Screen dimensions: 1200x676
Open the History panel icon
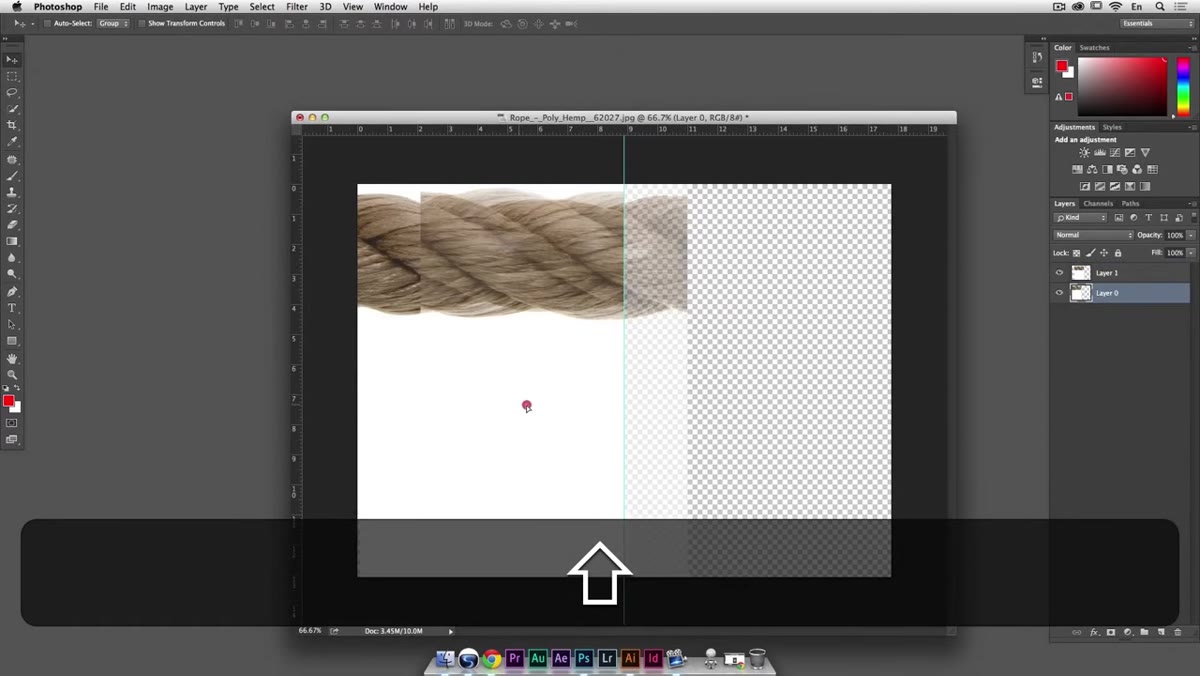tap(1037, 58)
